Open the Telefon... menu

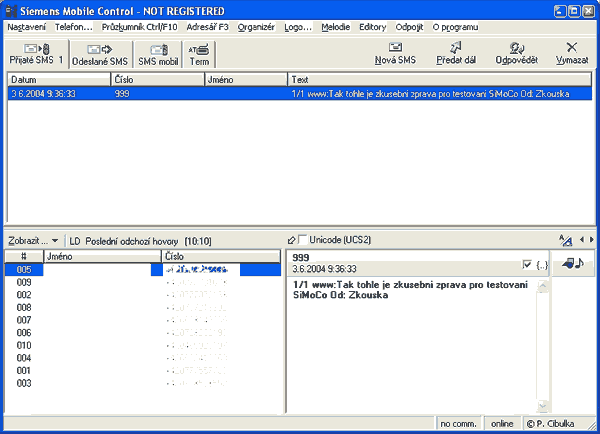pyautogui.click(x=73, y=27)
